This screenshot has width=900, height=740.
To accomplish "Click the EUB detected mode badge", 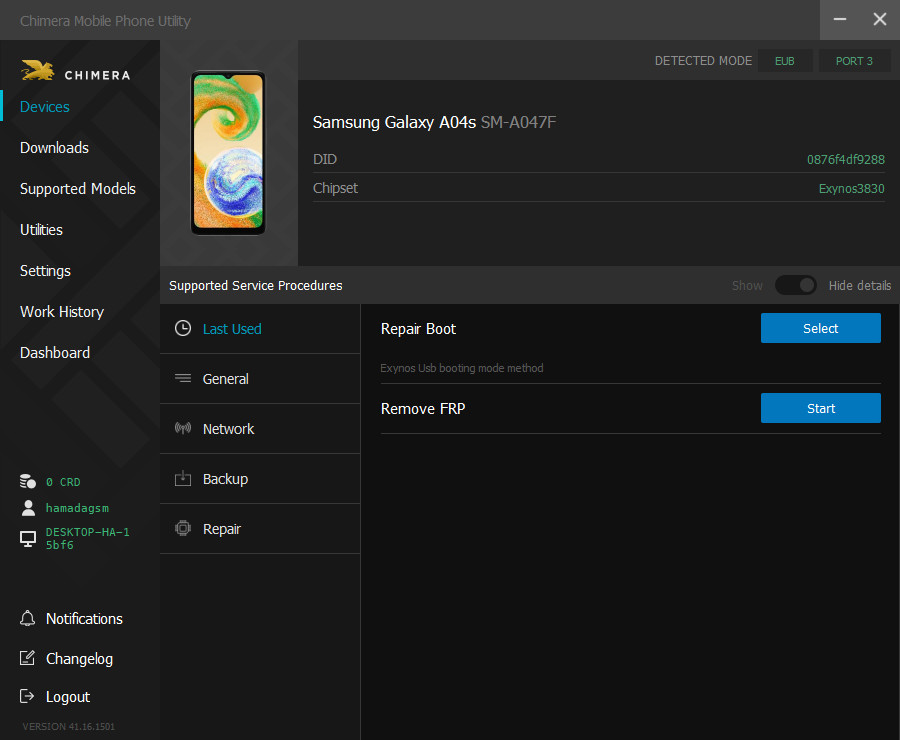I will pyautogui.click(x=785, y=61).
